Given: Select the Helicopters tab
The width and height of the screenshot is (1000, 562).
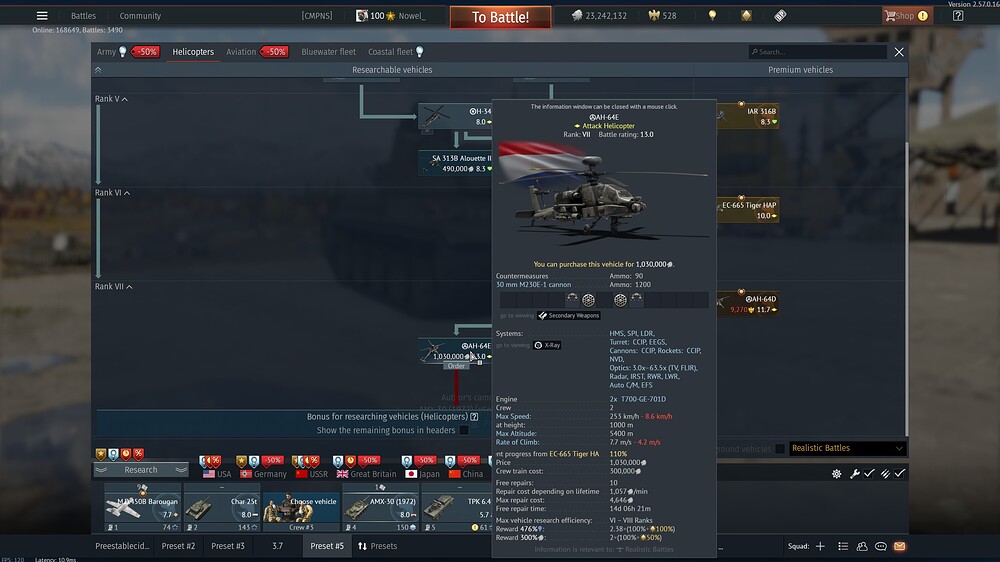Looking at the screenshot, I should coord(193,52).
